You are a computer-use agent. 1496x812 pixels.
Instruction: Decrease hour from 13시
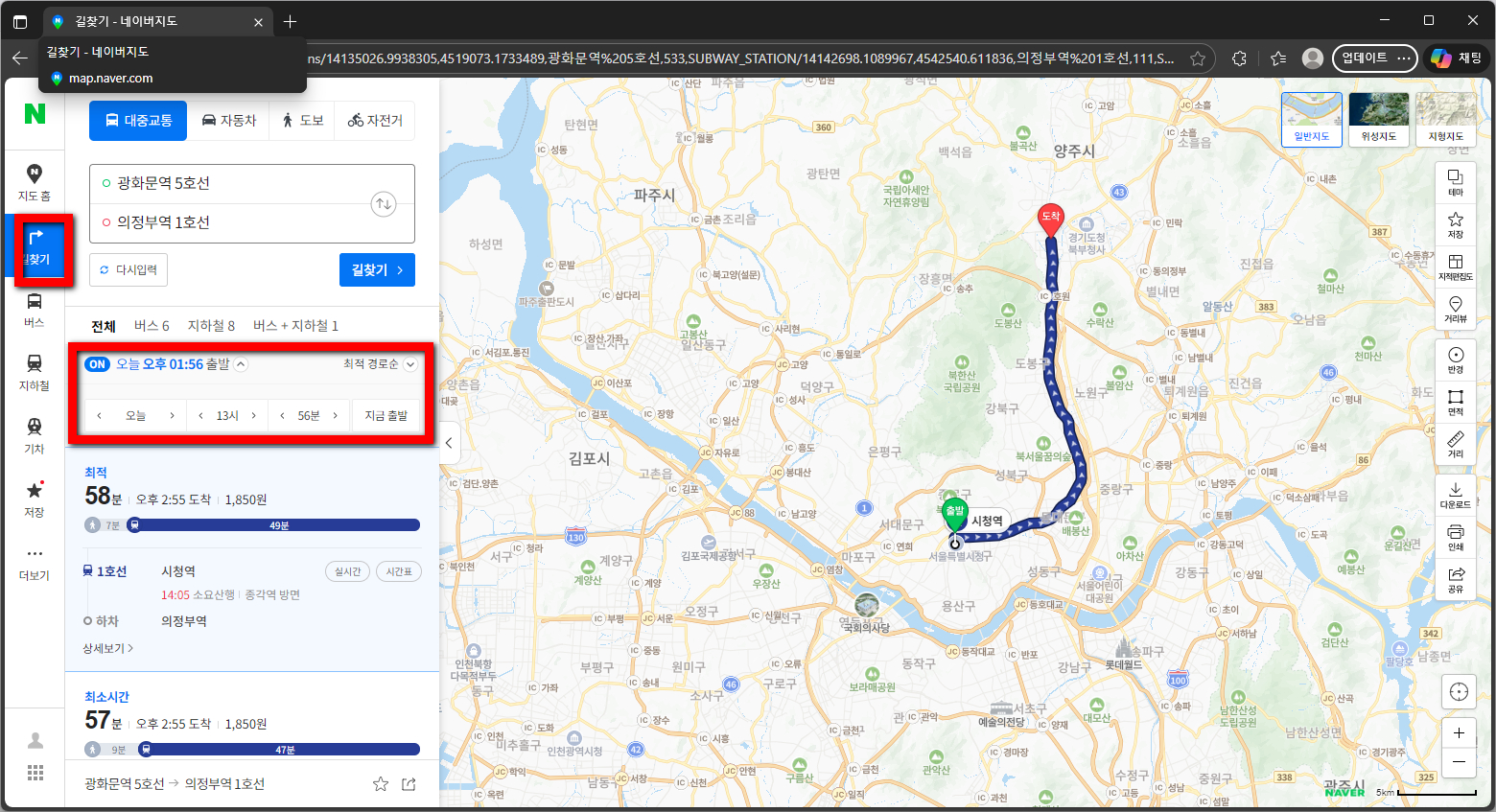200,416
